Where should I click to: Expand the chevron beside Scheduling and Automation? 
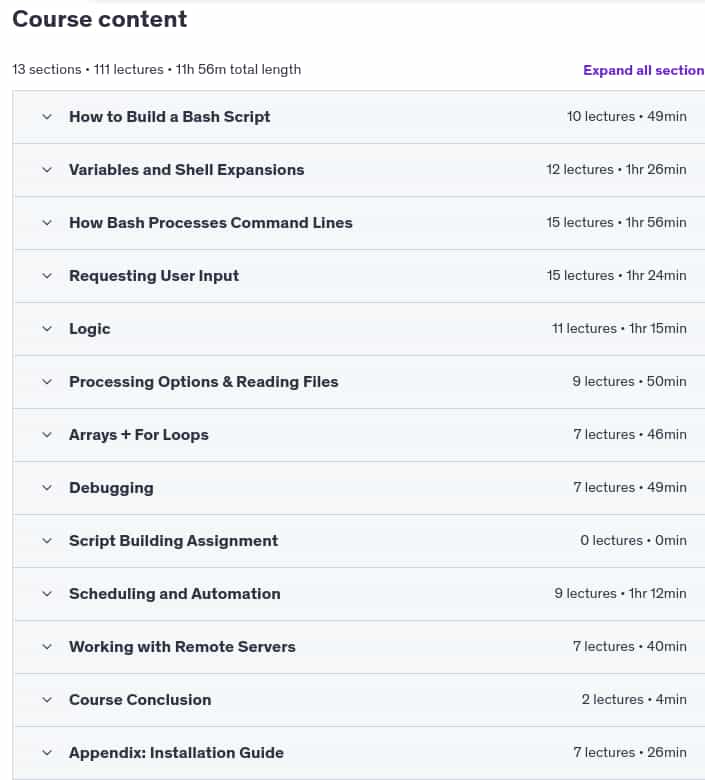[47, 594]
